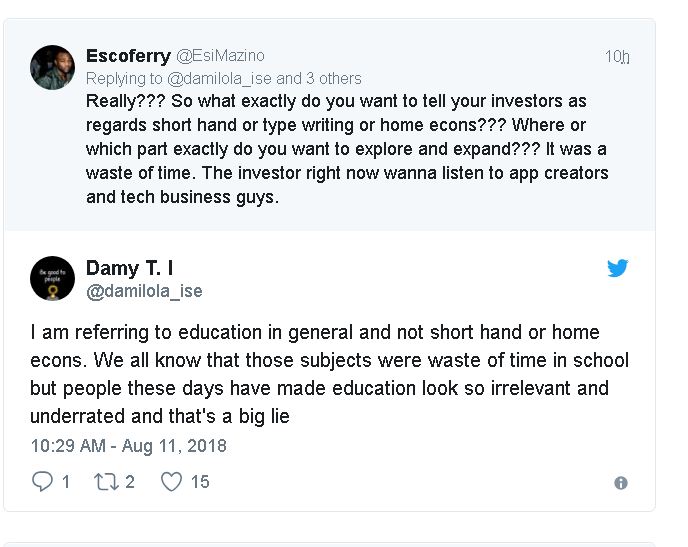Open the @damilola_ise handle below Damy T. I

tap(144, 291)
